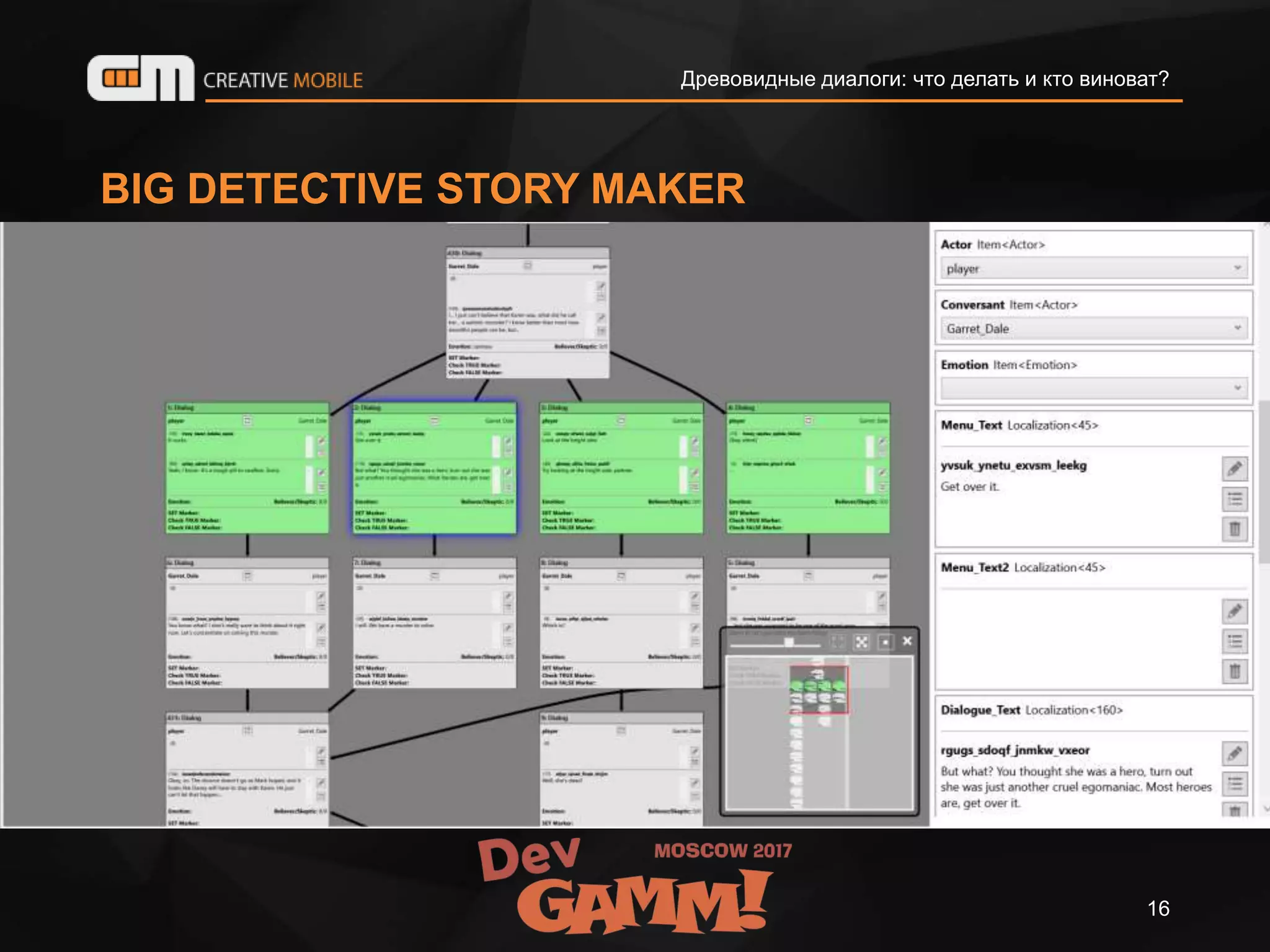This screenshot has height=952, width=1270.
Task: Click the trash icon under Menu_Text2
Action: [x=1234, y=671]
